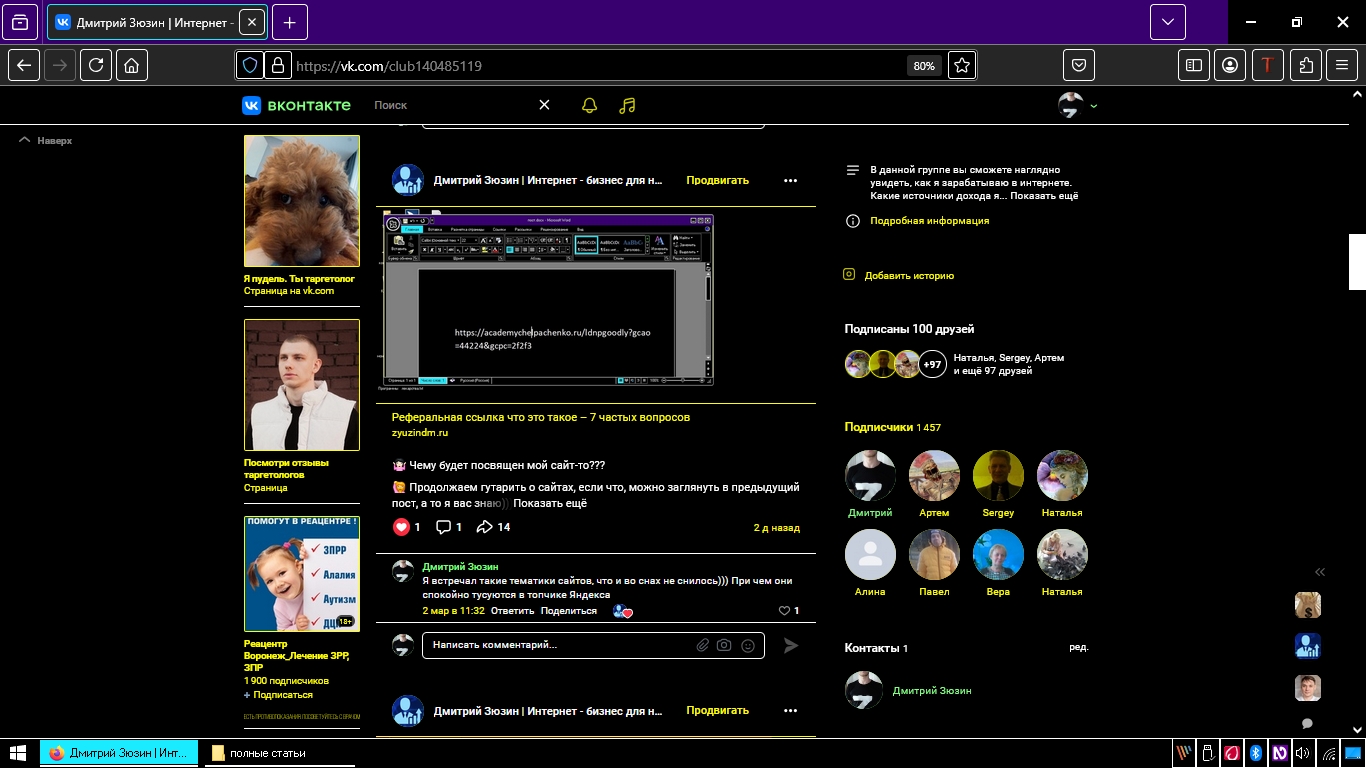Save the page to Pocket

click(1080, 65)
